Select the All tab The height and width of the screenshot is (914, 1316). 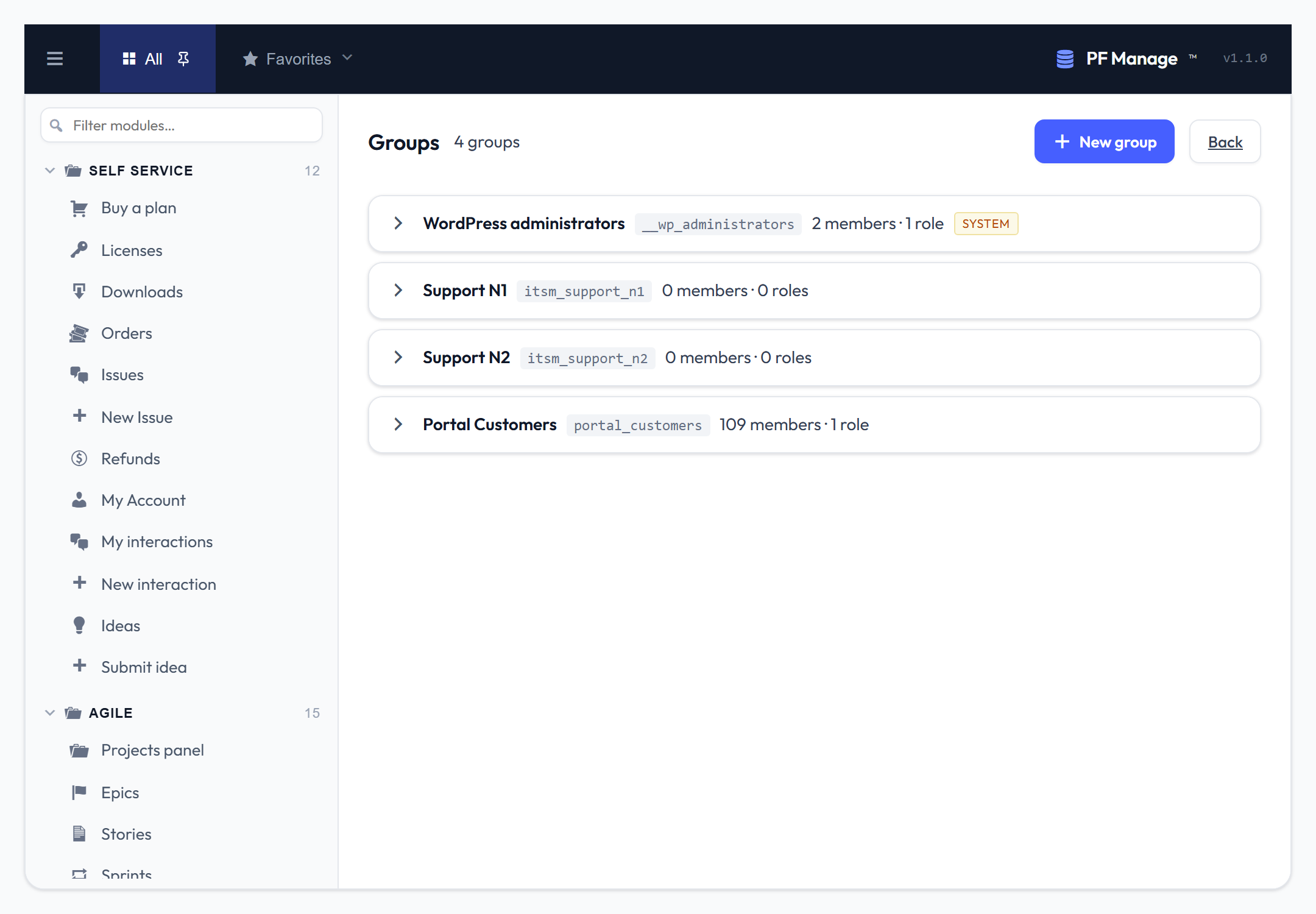tap(158, 58)
